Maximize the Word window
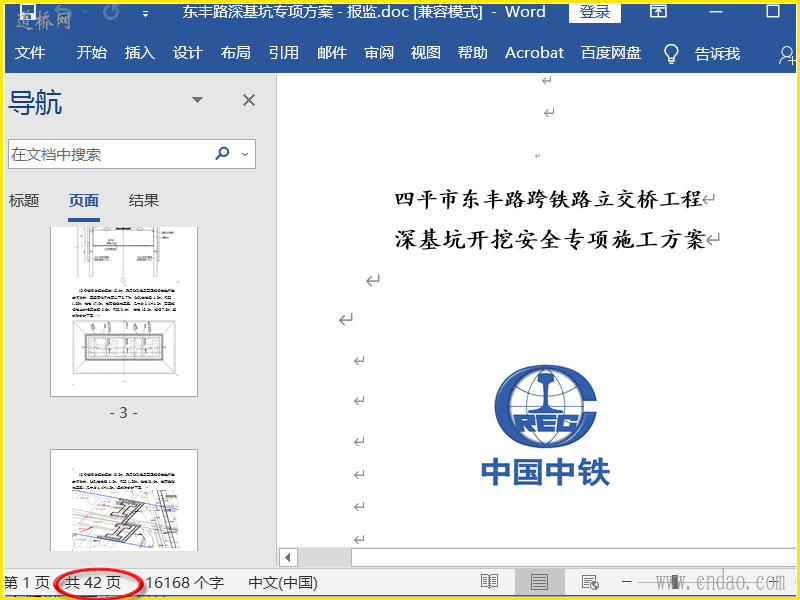This screenshot has width=800, height=600. 773,11
